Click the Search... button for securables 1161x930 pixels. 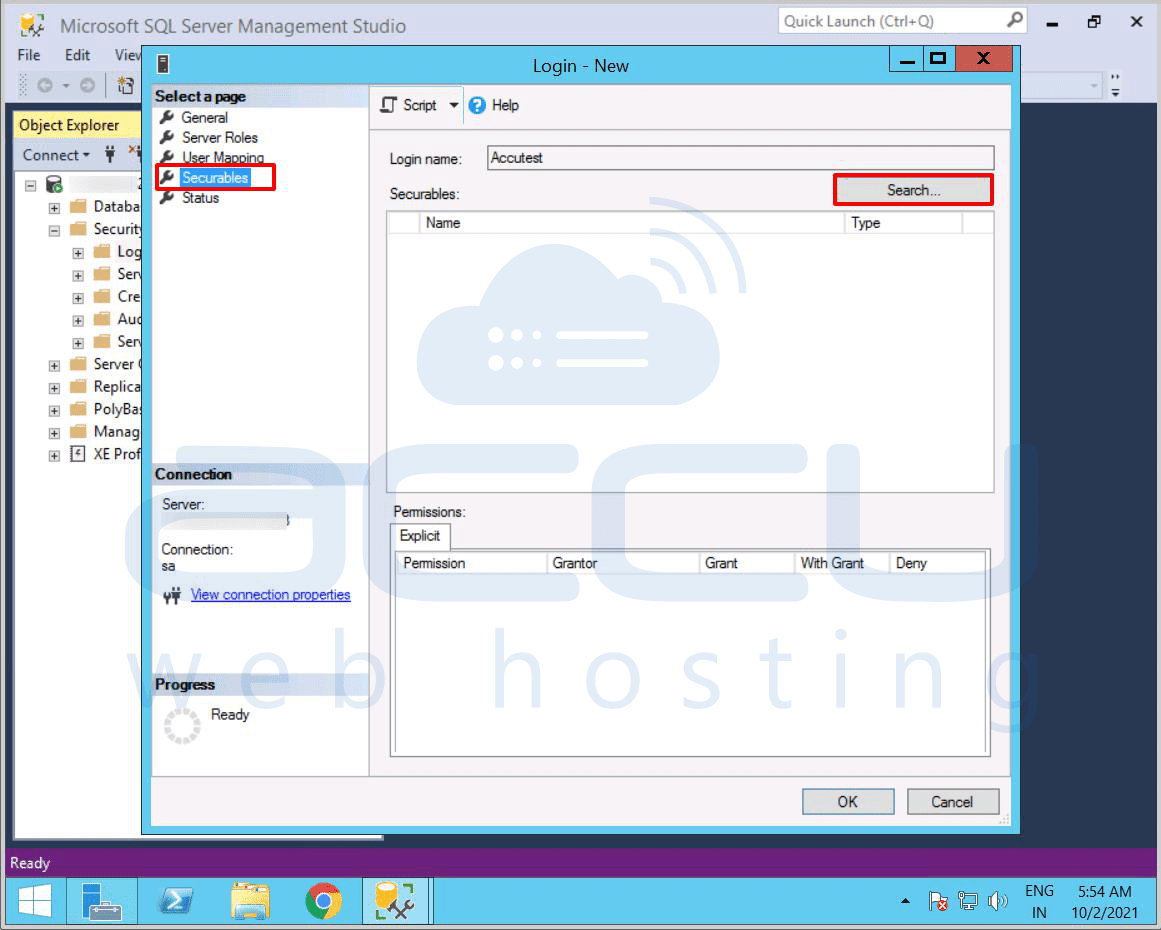(x=913, y=190)
